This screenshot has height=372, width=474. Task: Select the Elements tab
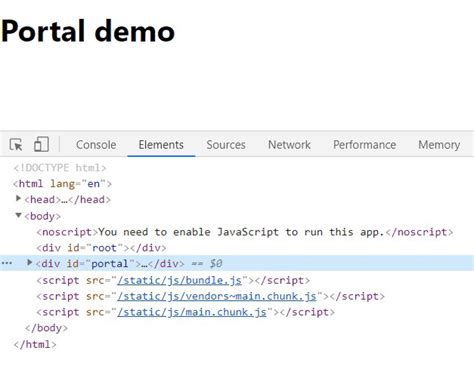coord(161,145)
